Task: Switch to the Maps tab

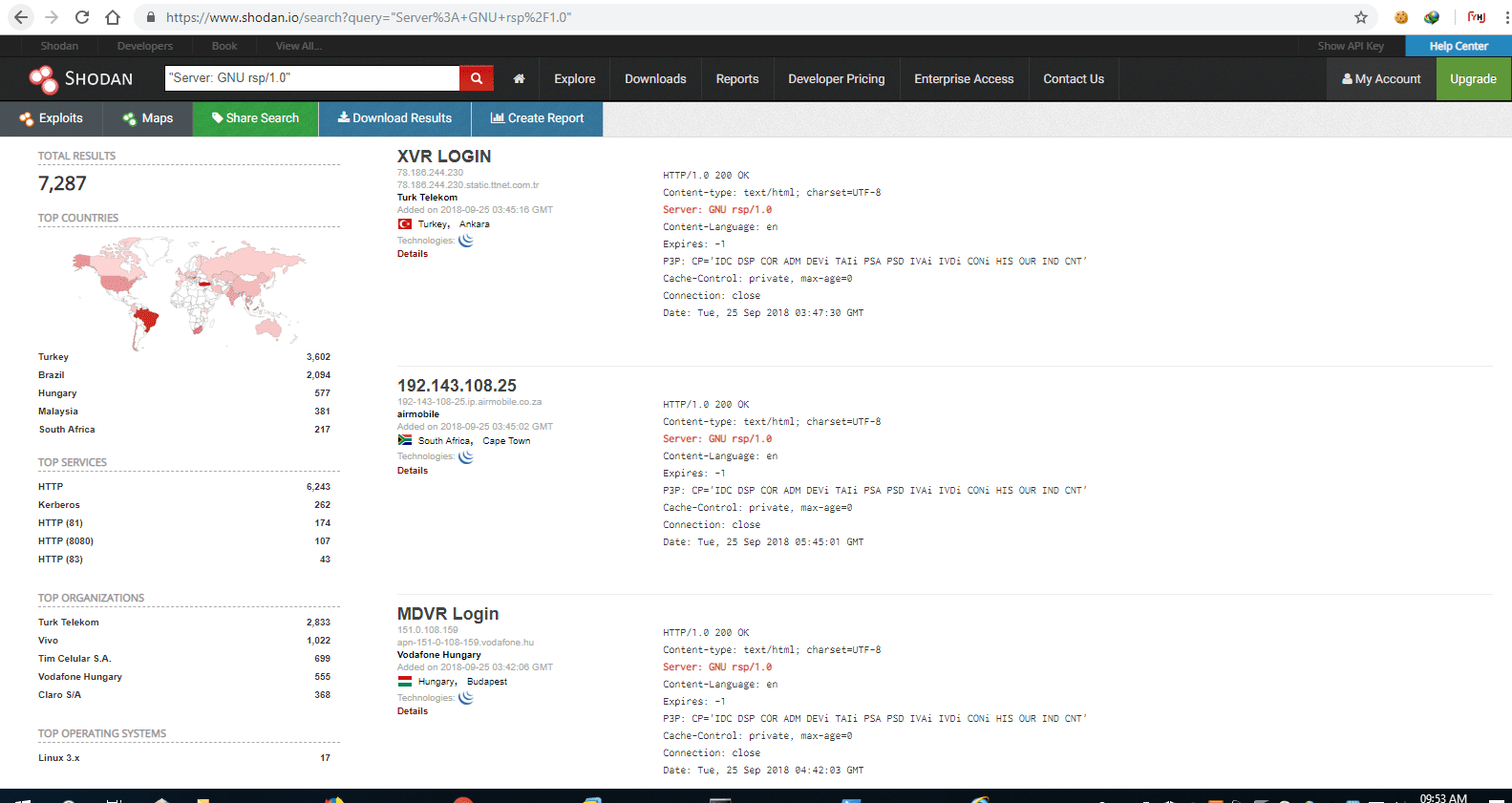Action: (148, 118)
